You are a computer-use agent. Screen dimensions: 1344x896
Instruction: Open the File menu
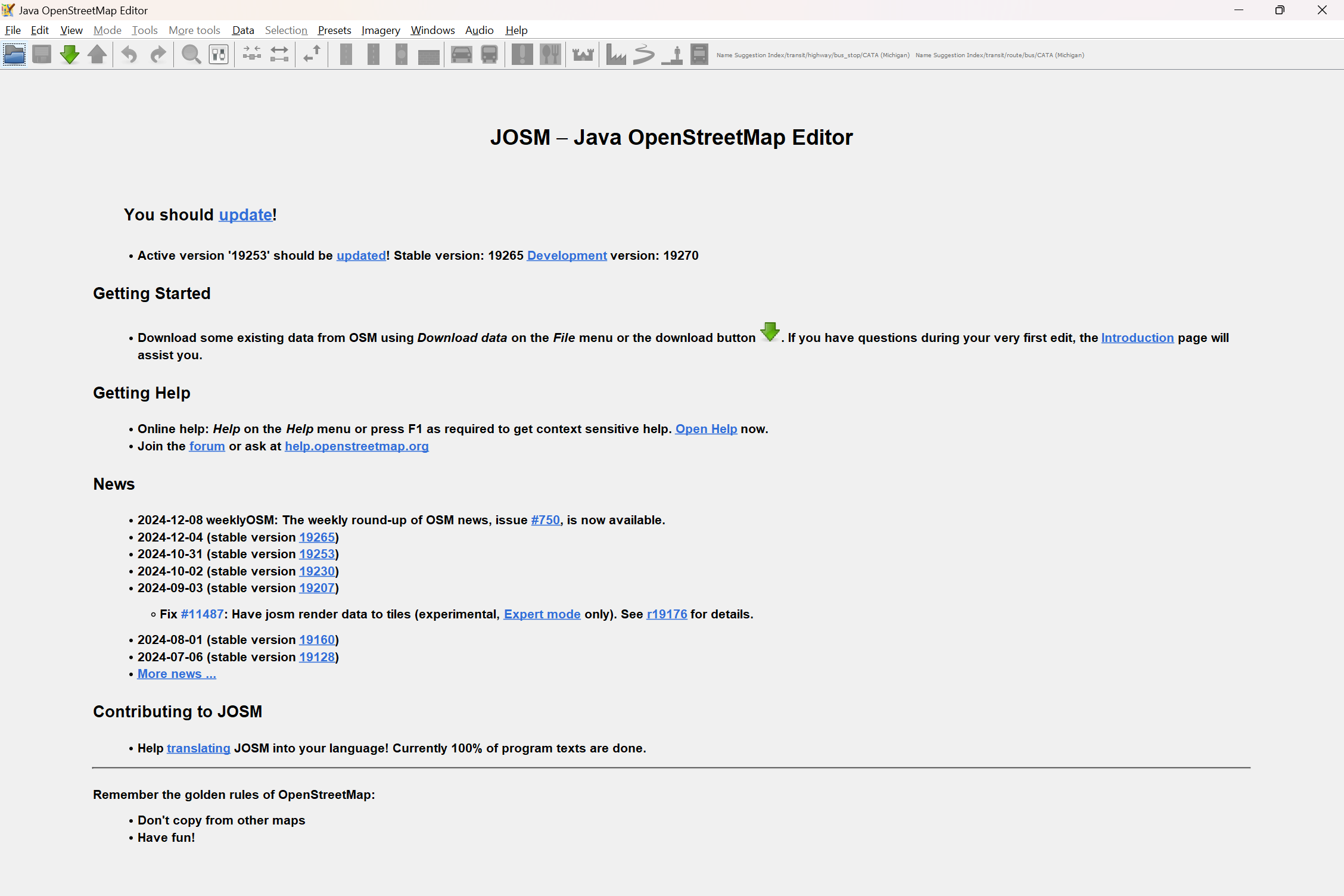(x=13, y=30)
